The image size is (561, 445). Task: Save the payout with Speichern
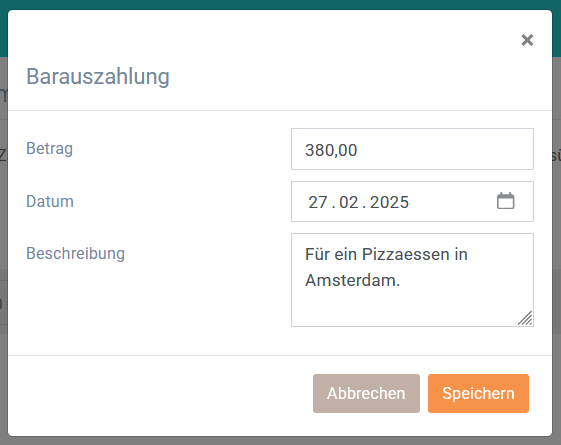tap(478, 393)
